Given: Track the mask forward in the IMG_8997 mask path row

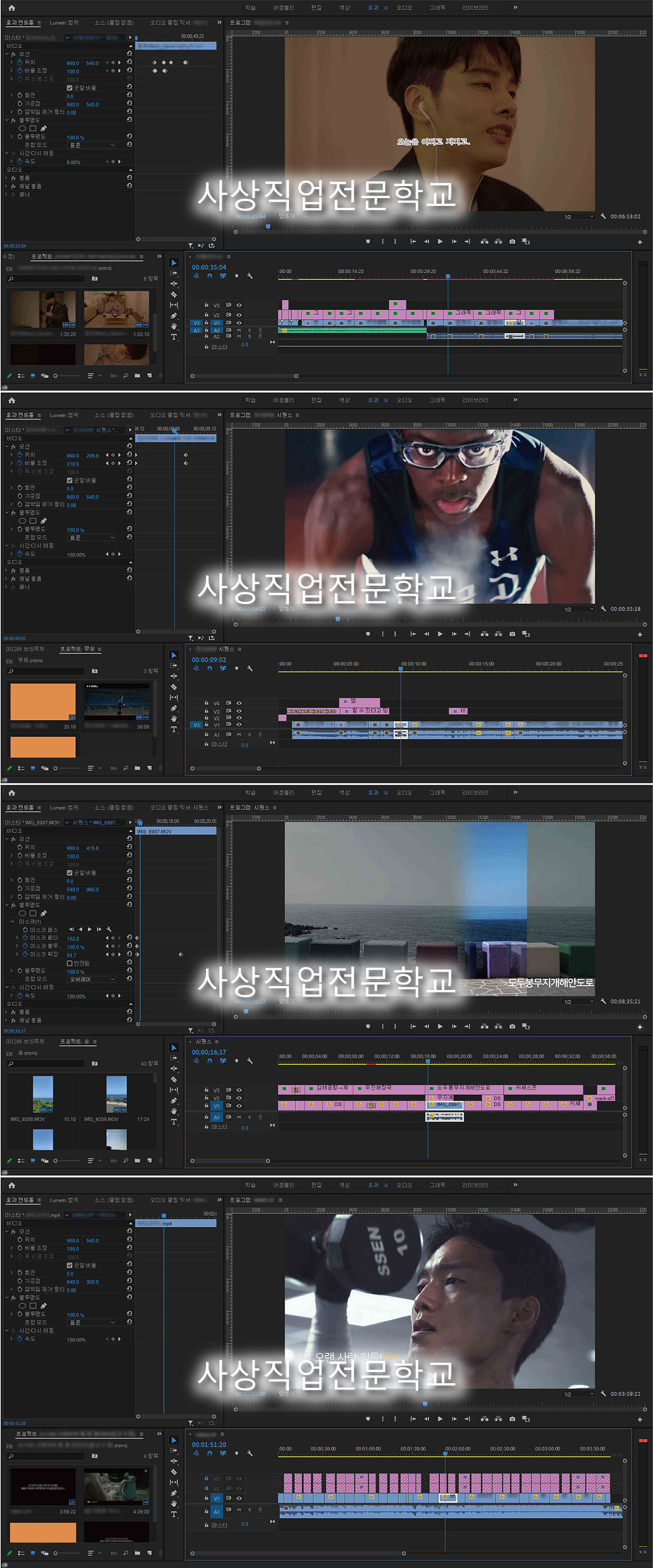Looking at the screenshot, I should click(x=89, y=929).
